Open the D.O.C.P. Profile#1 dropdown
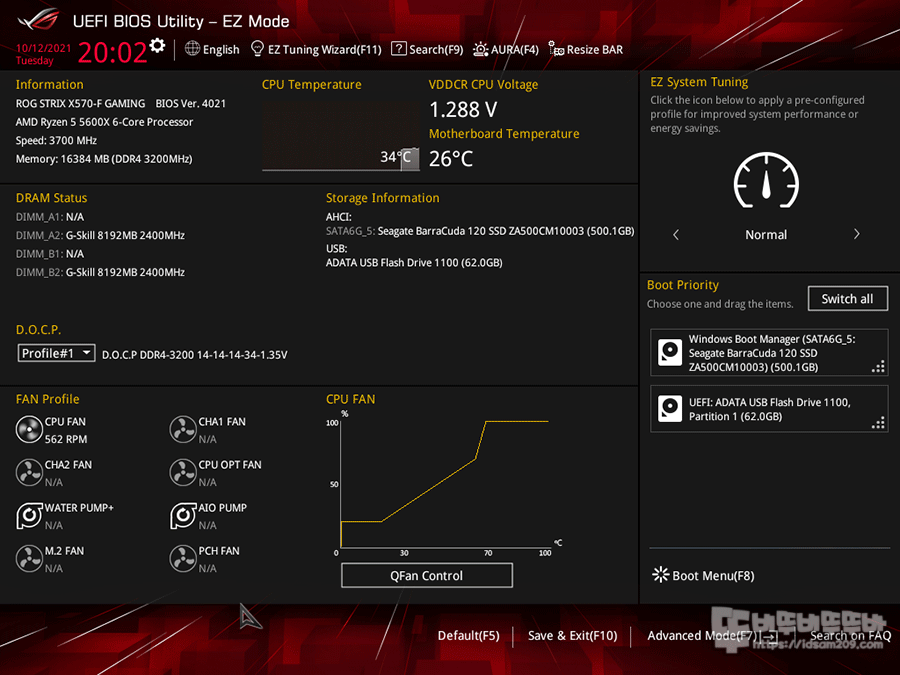The width and height of the screenshot is (900, 675). pos(56,353)
